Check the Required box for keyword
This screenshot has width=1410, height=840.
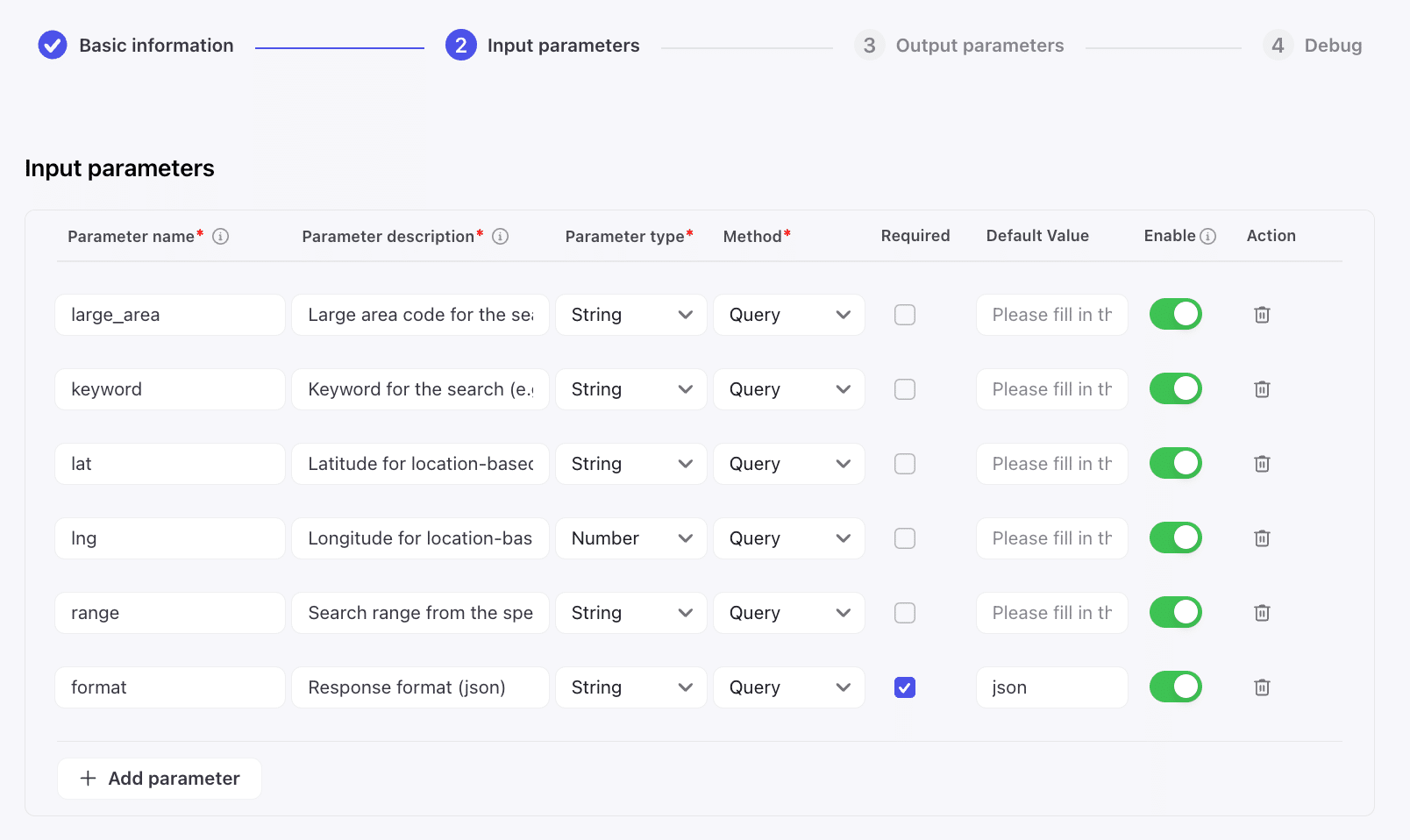click(x=905, y=389)
